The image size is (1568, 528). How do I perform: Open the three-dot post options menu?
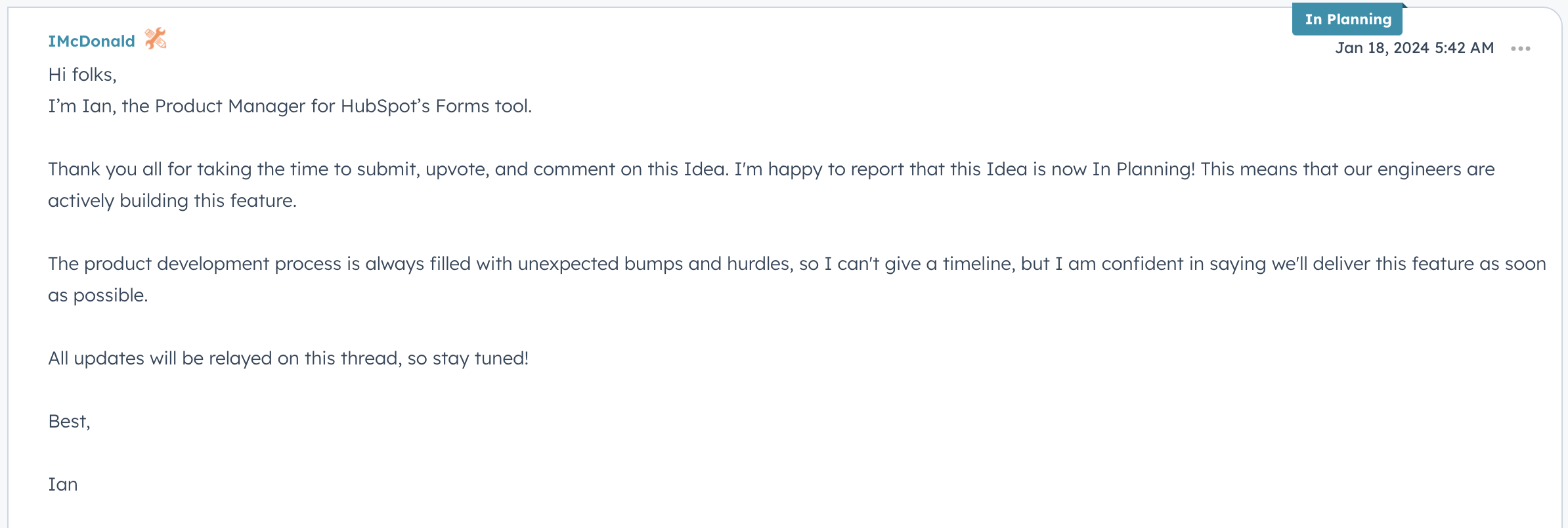[x=1520, y=49]
